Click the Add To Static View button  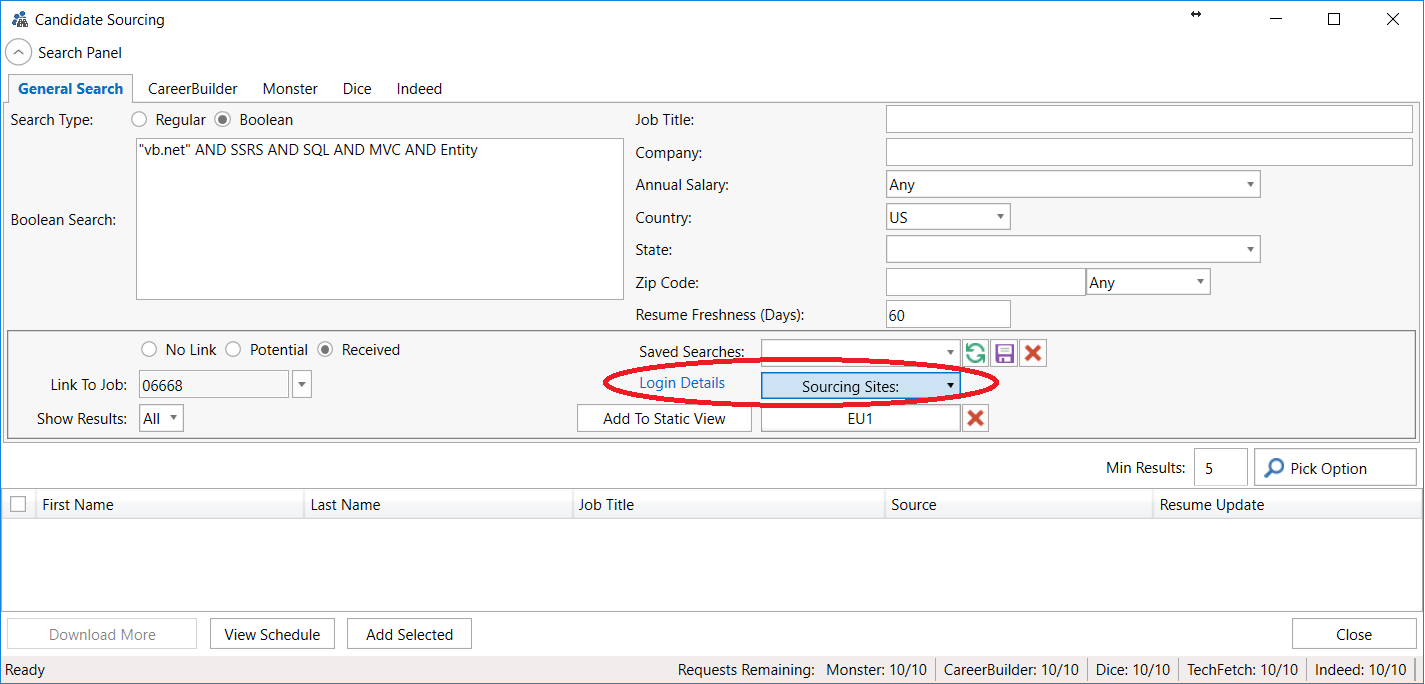click(x=664, y=419)
